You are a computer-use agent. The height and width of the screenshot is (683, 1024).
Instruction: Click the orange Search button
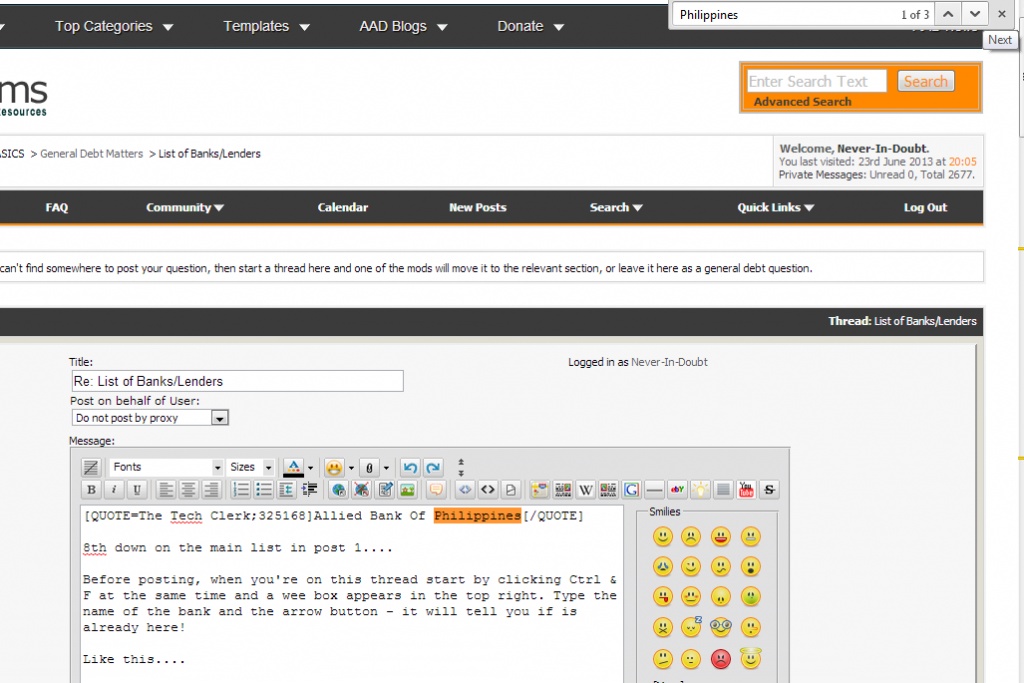(925, 82)
